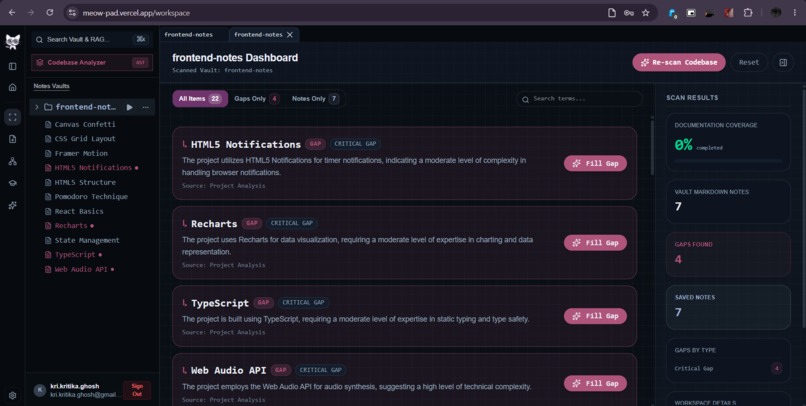Click the items list vertical scrollbar
This screenshot has height=406, width=806.
click(652, 147)
